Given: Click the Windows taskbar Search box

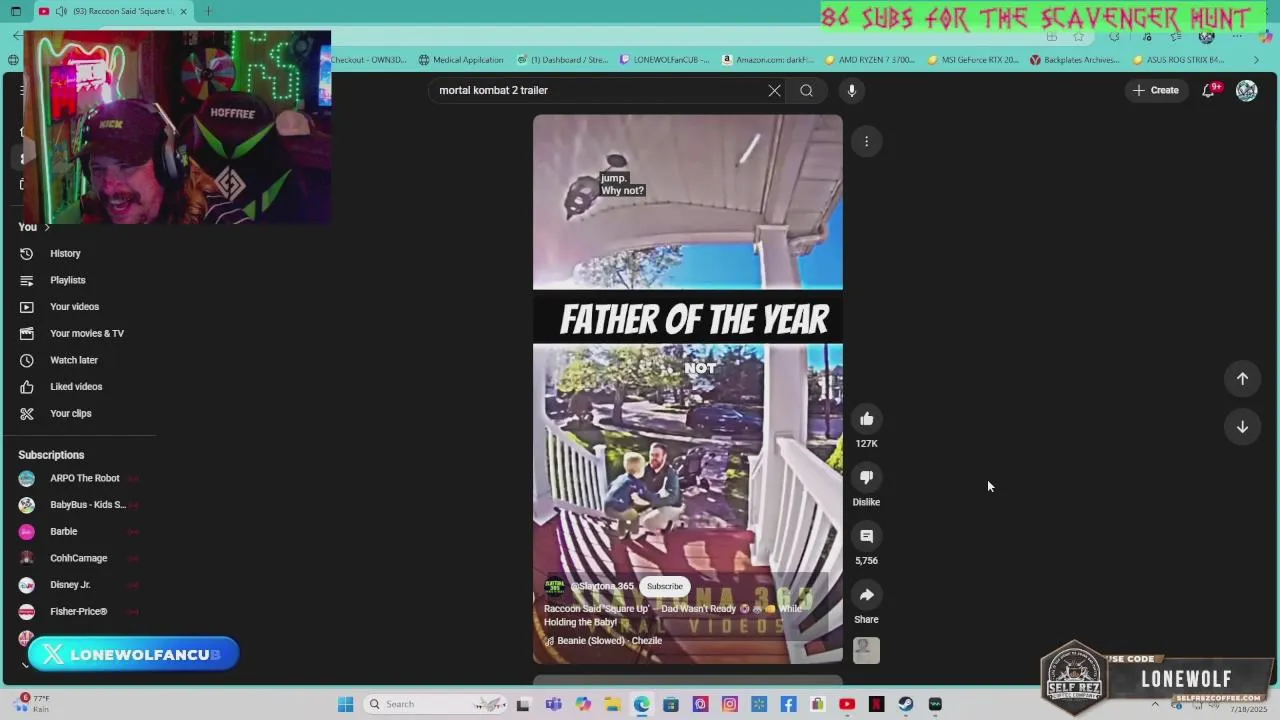Looking at the screenshot, I should [437, 704].
